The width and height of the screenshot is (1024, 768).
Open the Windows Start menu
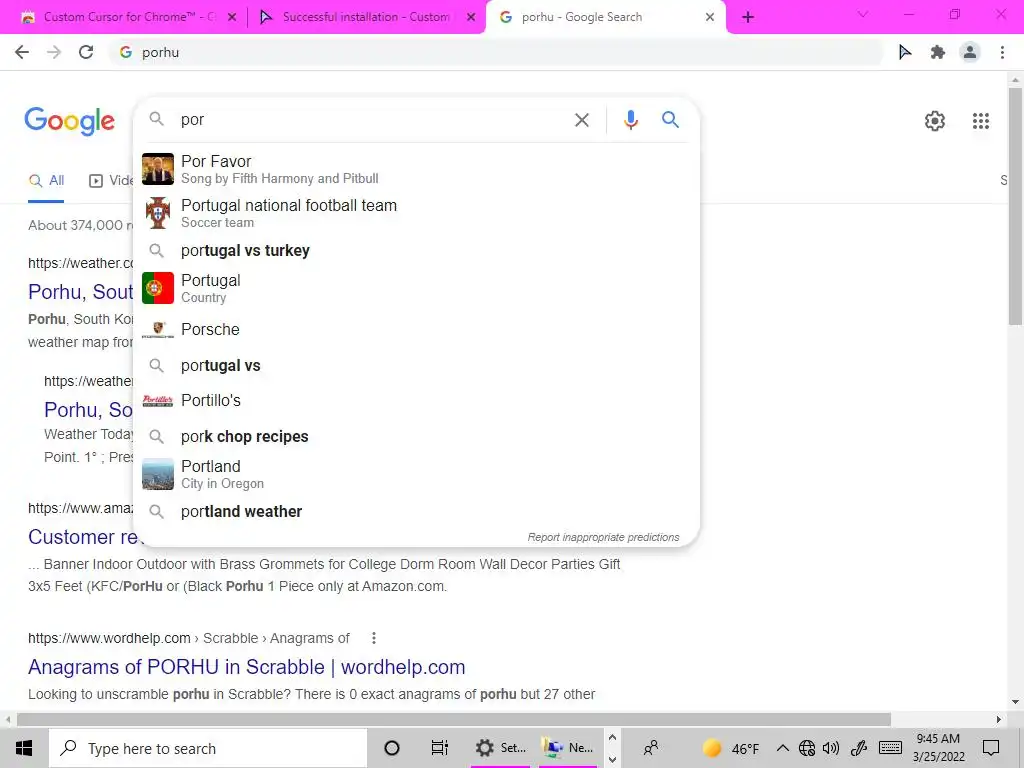coord(24,748)
